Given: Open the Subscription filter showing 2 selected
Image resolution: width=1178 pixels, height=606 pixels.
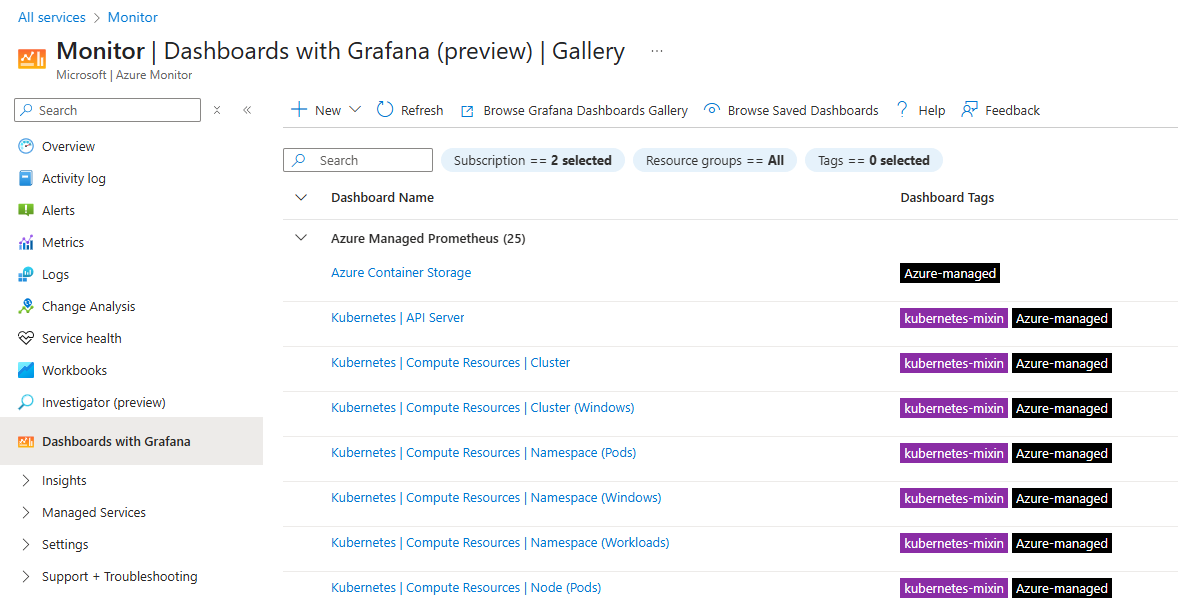Looking at the screenshot, I should [533, 160].
